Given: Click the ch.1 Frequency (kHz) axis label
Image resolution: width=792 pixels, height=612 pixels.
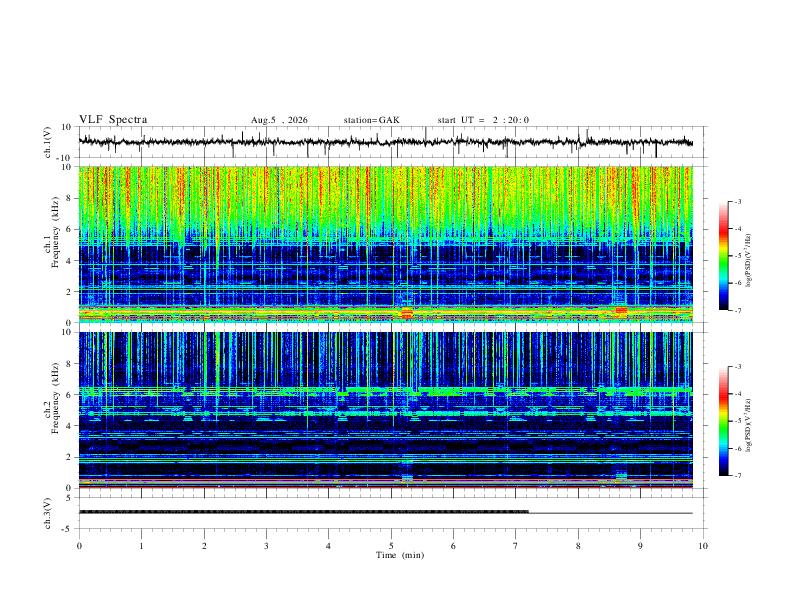Looking at the screenshot, I should pyautogui.click(x=55, y=232).
